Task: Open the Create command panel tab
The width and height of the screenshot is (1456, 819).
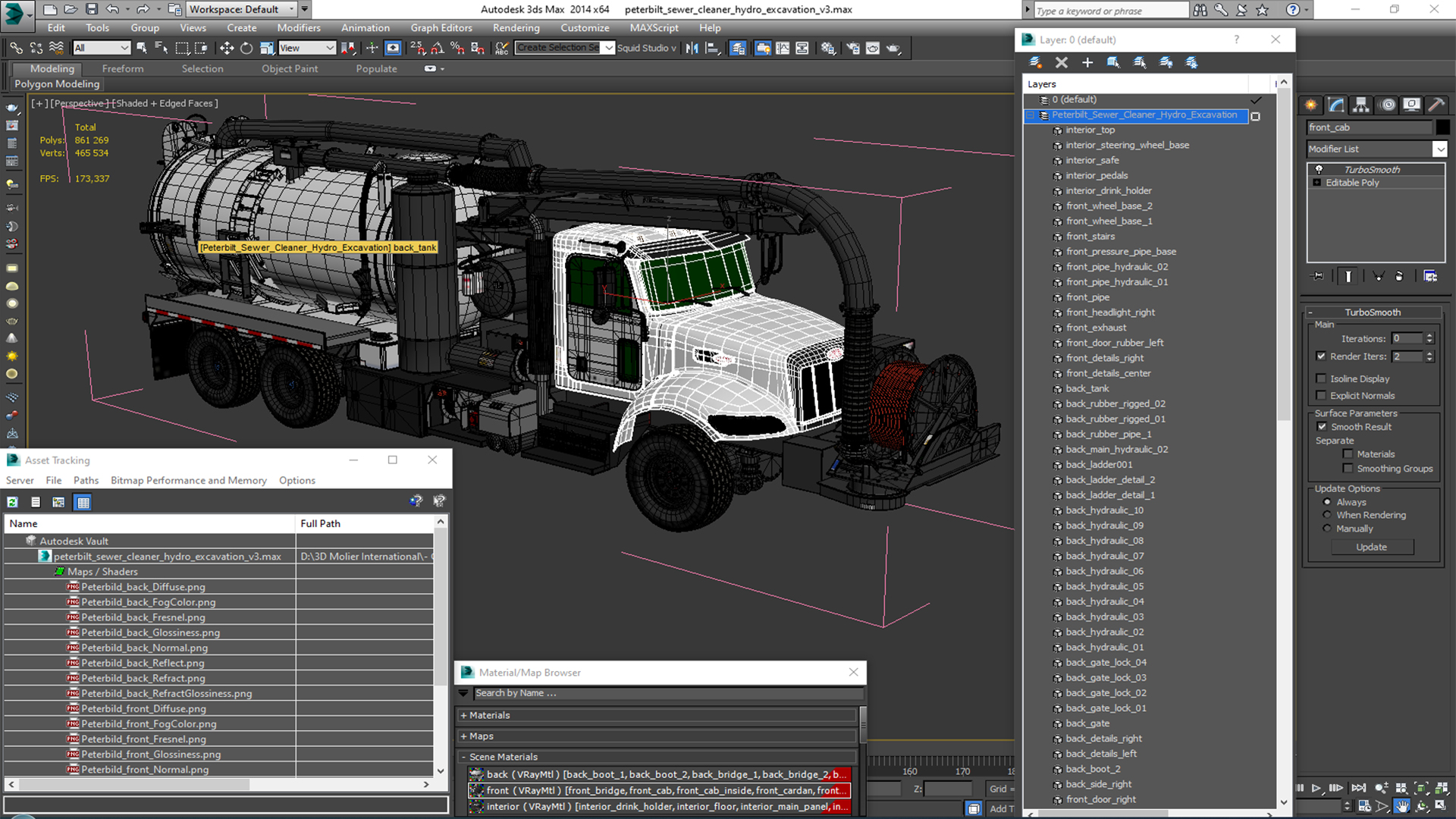Action: coord(1311,105)
